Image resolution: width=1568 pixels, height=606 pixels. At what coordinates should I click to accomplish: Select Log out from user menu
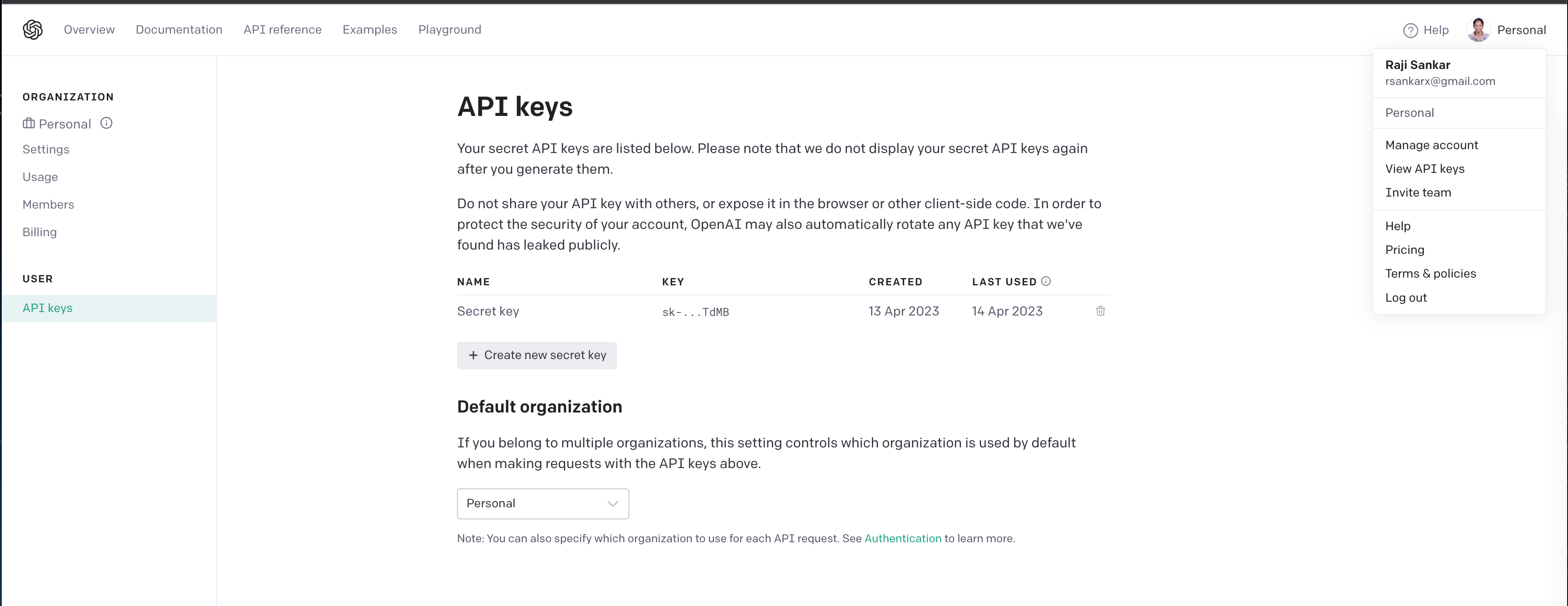click(1406, 297)
